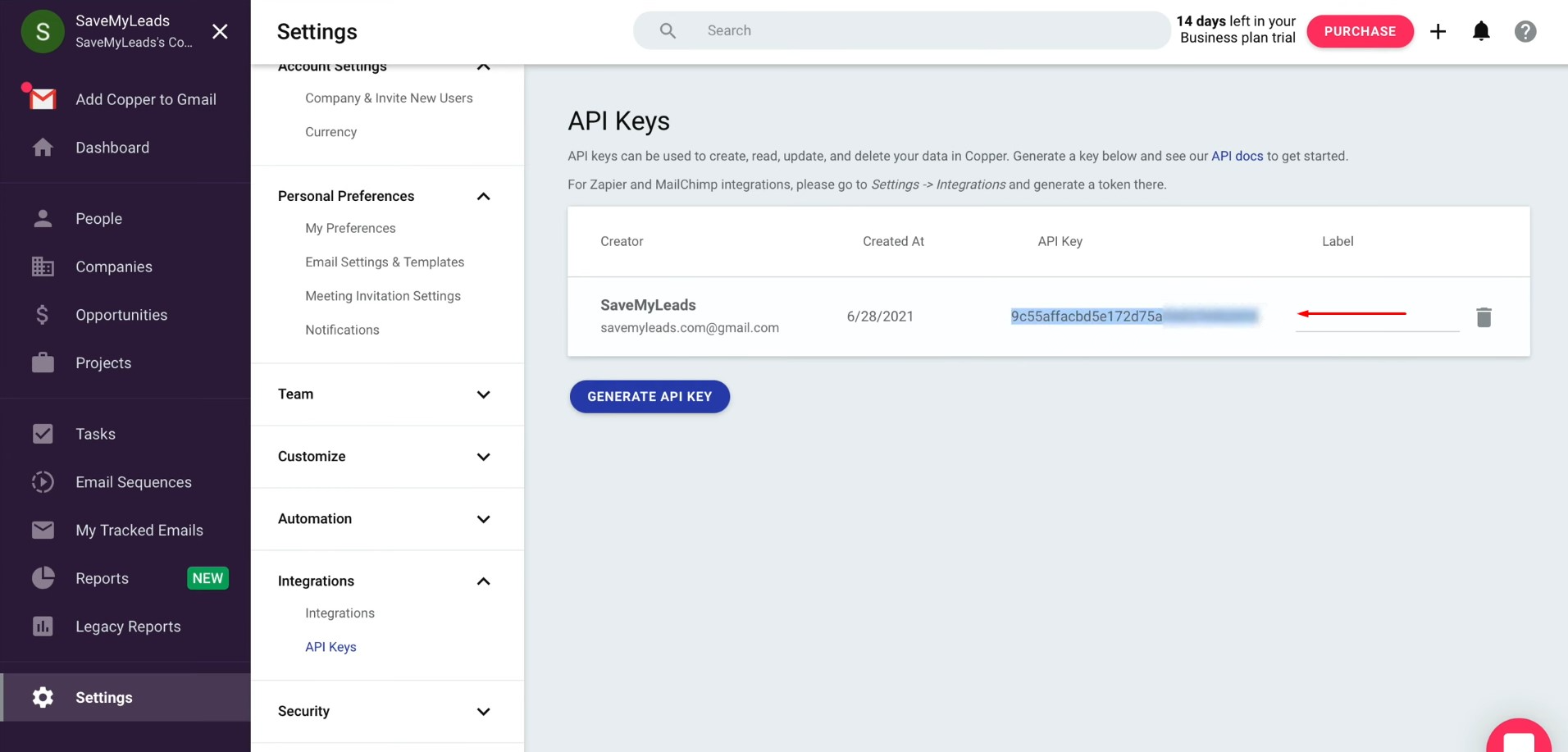
Task: Open the Integrations sub-item
Action: click(x=340, y=613)
